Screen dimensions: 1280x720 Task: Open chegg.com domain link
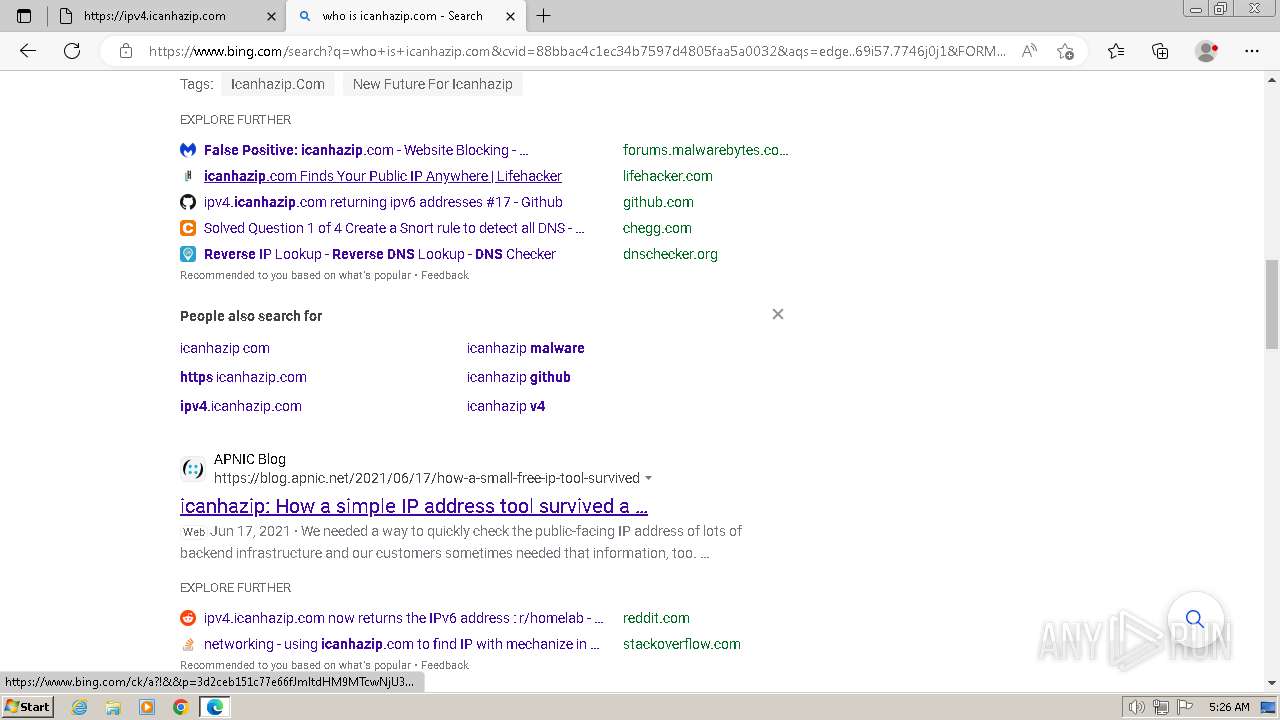click(657, 228)
